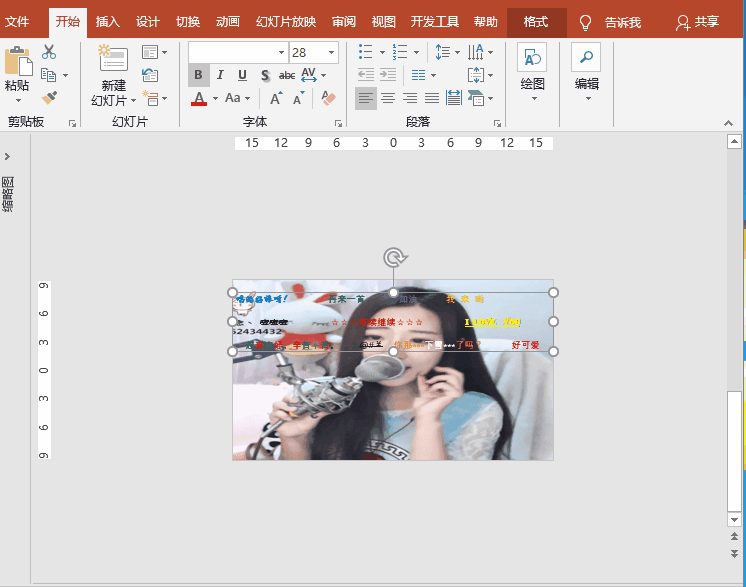Decrease font size with small A
Image resolution: width=746 pixels, height=587 pixels.
[x=299, y=98]
